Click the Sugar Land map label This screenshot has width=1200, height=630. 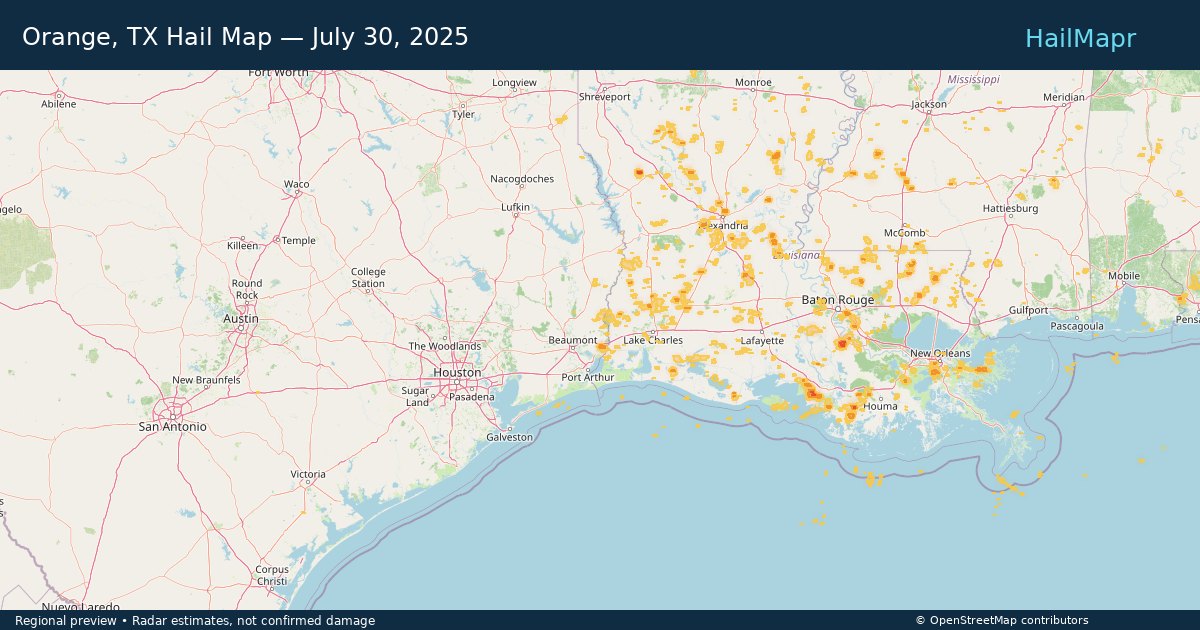click(x=417, y=396)
